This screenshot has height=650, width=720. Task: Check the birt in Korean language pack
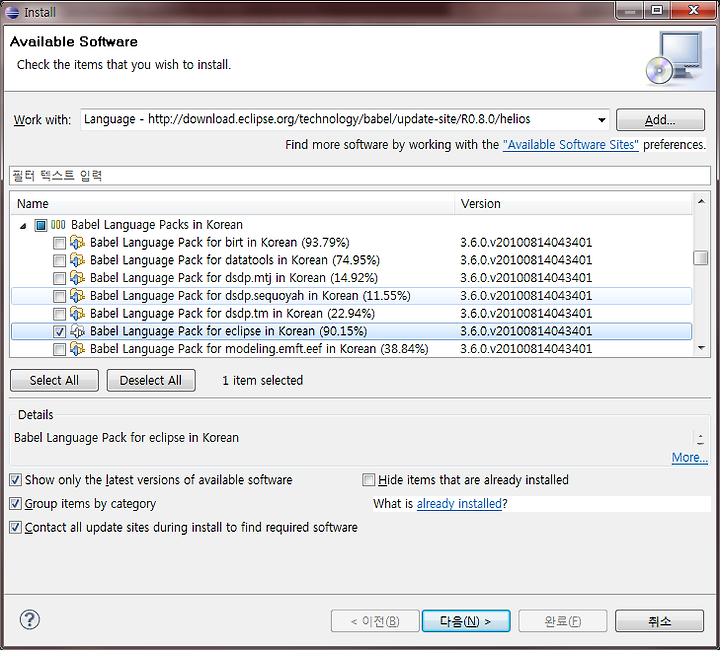(59, 243)
